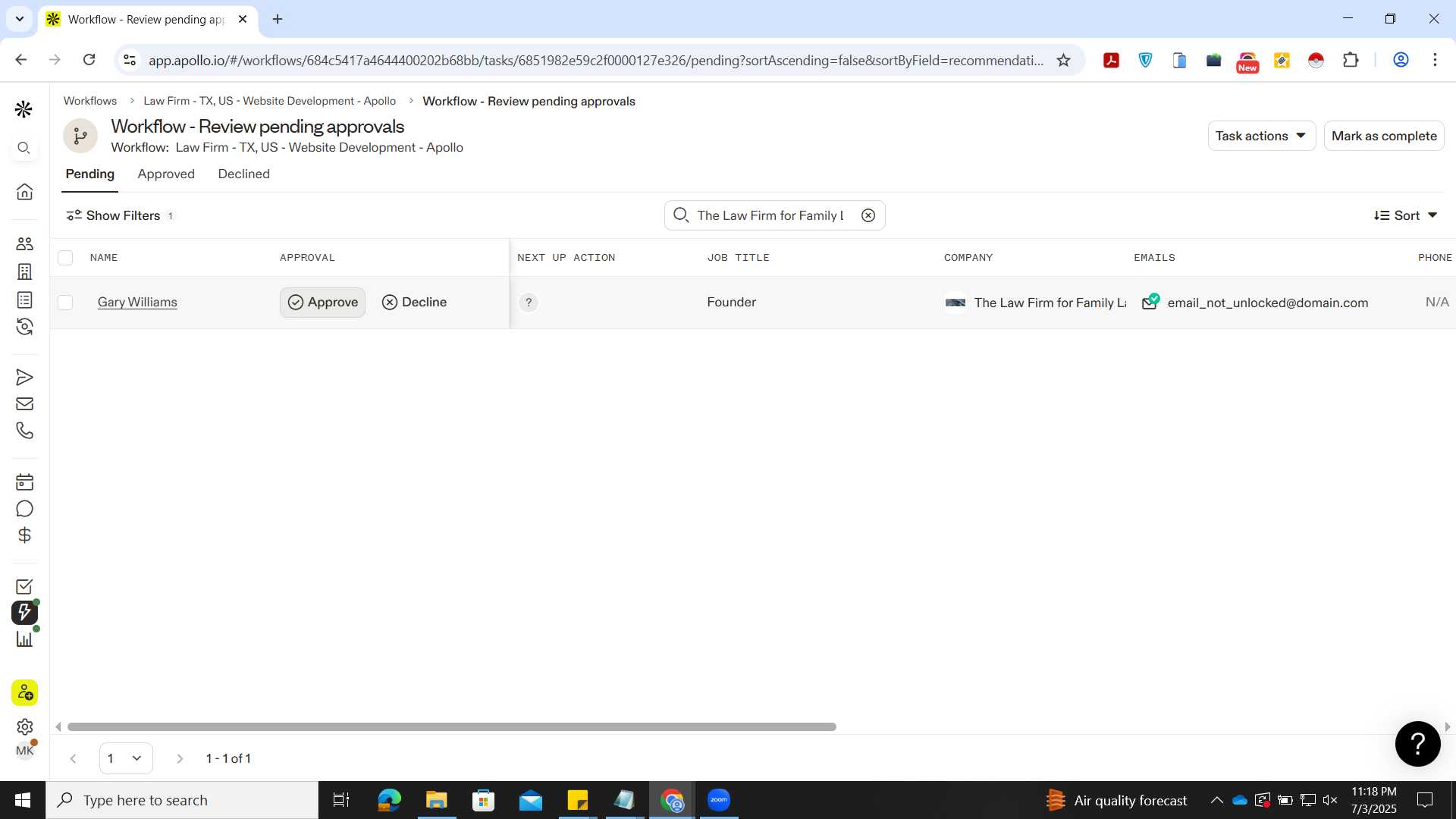Image resolution: width=1456 pixels, height=819 pixels.
Task: Open Meetings calendar icon in sidebar
Action: click(x=24, y=482)
